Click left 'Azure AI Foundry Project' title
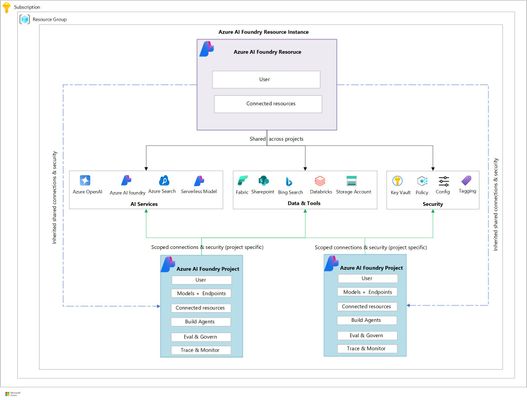This screenshot has height=400, width=527. click(x=208, y=269)
